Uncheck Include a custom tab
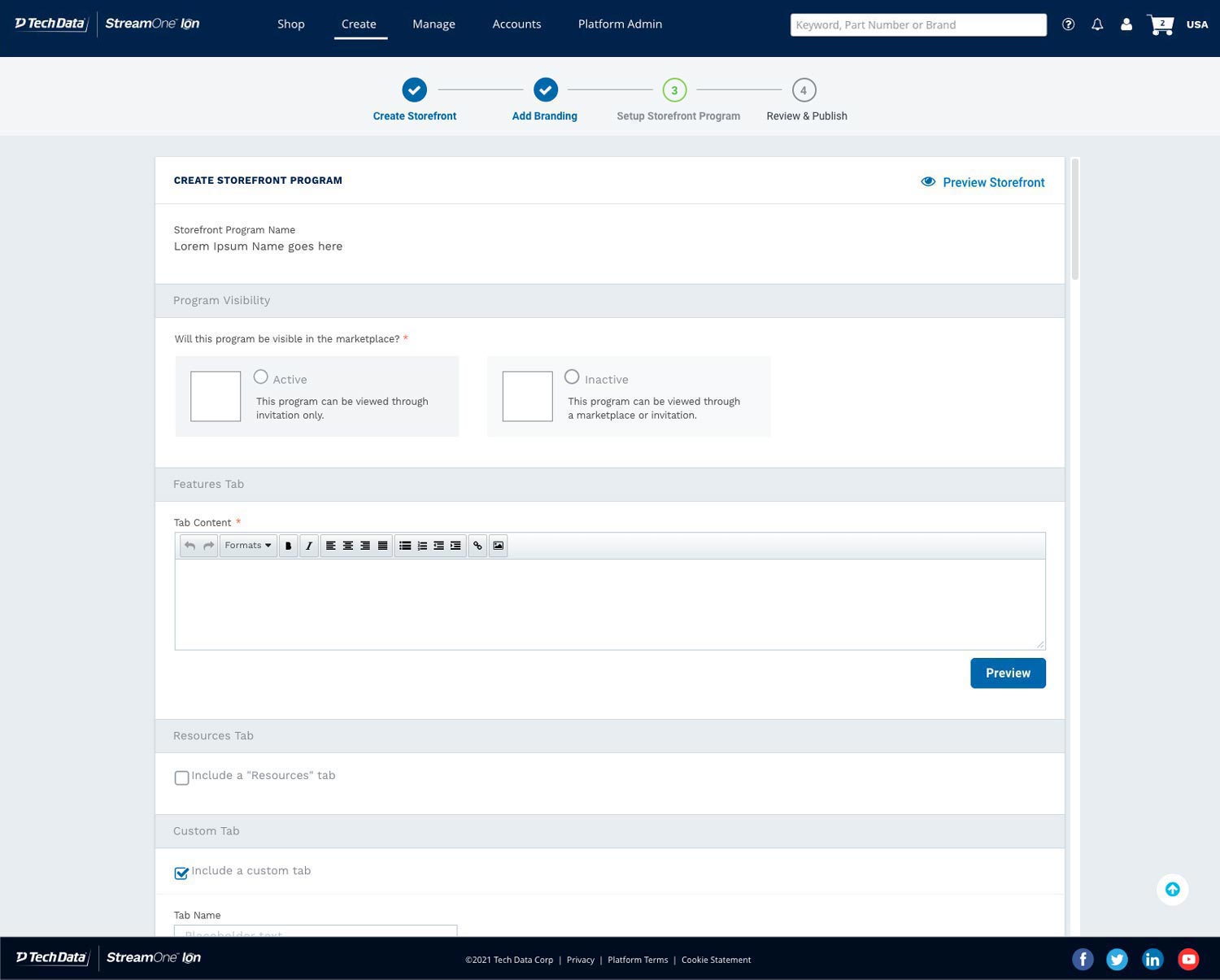The width and height of the screenshot is (1220, 980). 182,873
